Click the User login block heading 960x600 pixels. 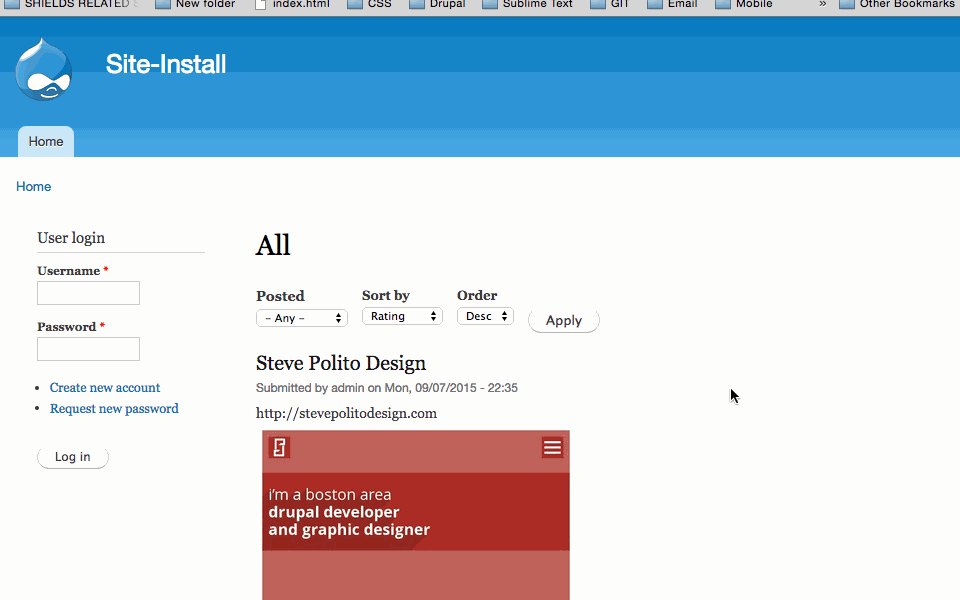pyautogui.click(x=71, y=238)
